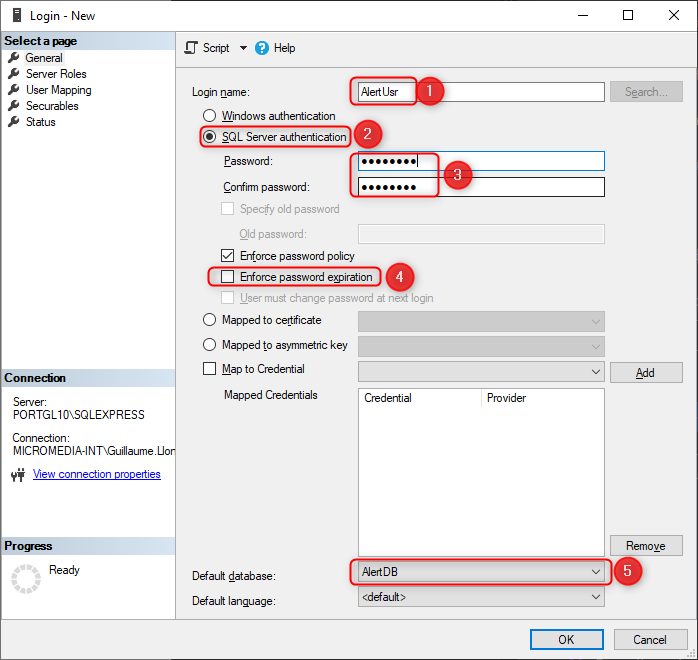The image size is (698, 660).
Task: Open Help via the question mark icon
Action: click(262, 48)
